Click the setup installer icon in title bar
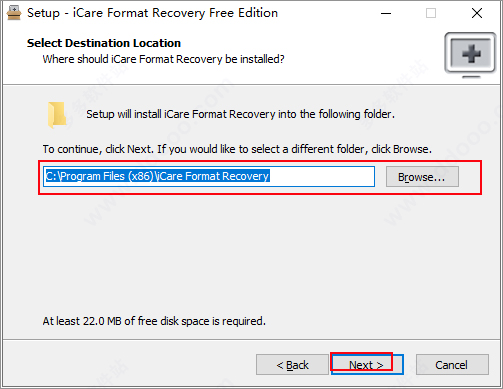This screenshot has width=503, height=389. coord(14,13)
